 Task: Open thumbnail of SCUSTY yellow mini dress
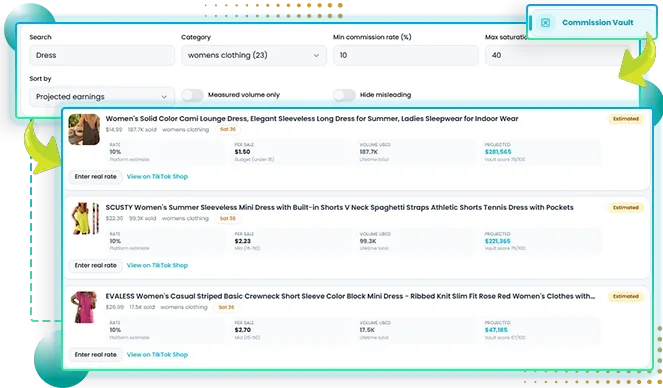pos(84,218)
